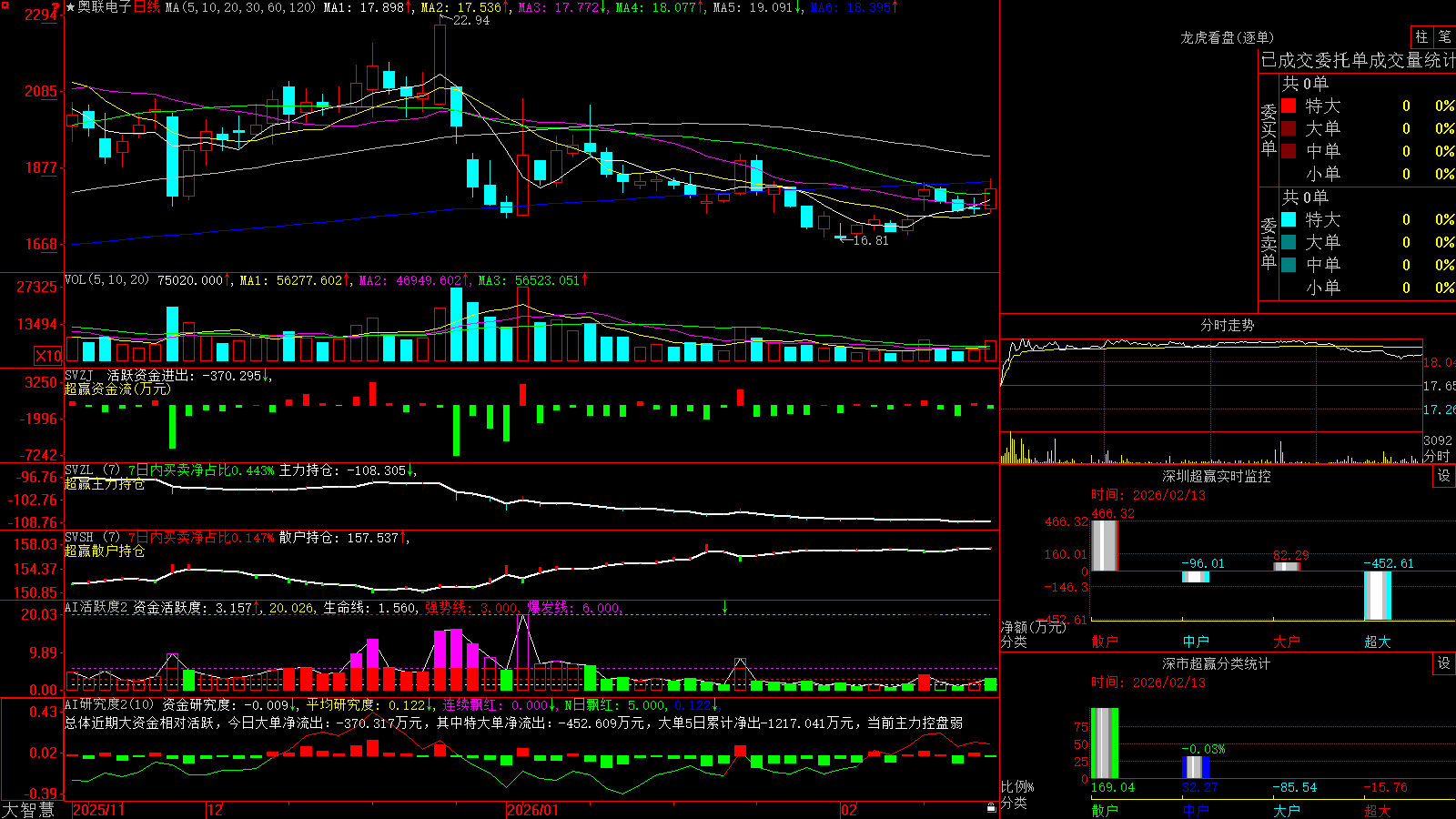Click the 小单 row under 委买单
This screenshot has height=819, width=1456.
click(1368, 174)
